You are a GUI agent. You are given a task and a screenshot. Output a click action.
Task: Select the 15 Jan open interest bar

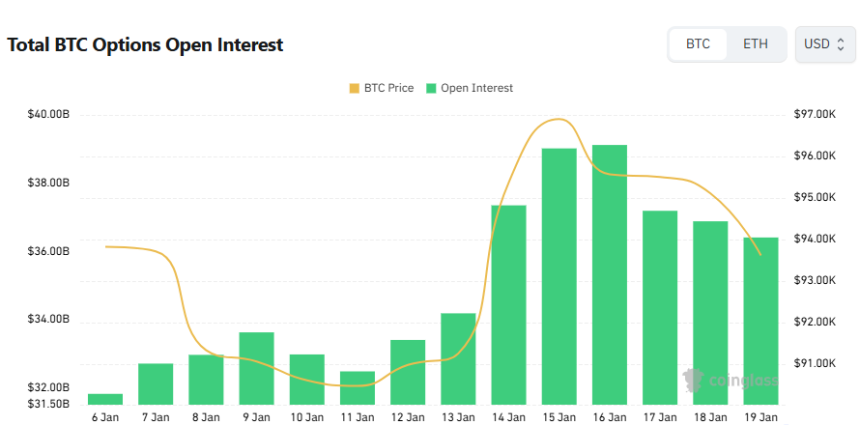point(559,276)
